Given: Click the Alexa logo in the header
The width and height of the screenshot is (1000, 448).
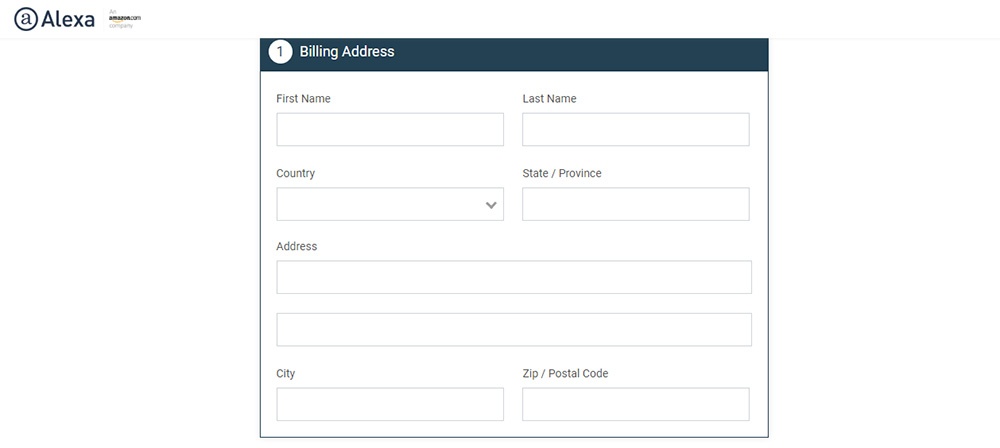Looking at the screenshot, I should pyautogui.click(x=54, y=19).
